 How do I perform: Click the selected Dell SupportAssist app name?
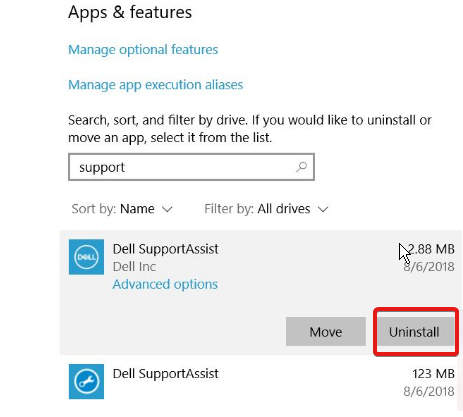coord(165,249)
